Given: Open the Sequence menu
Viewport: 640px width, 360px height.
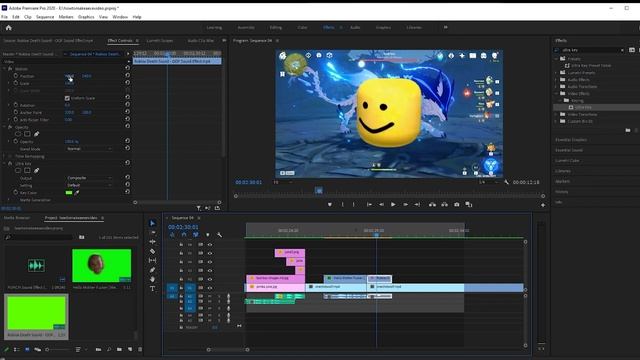Looking at the screenshot, I should pyautogui.click(x=45, y=17).
